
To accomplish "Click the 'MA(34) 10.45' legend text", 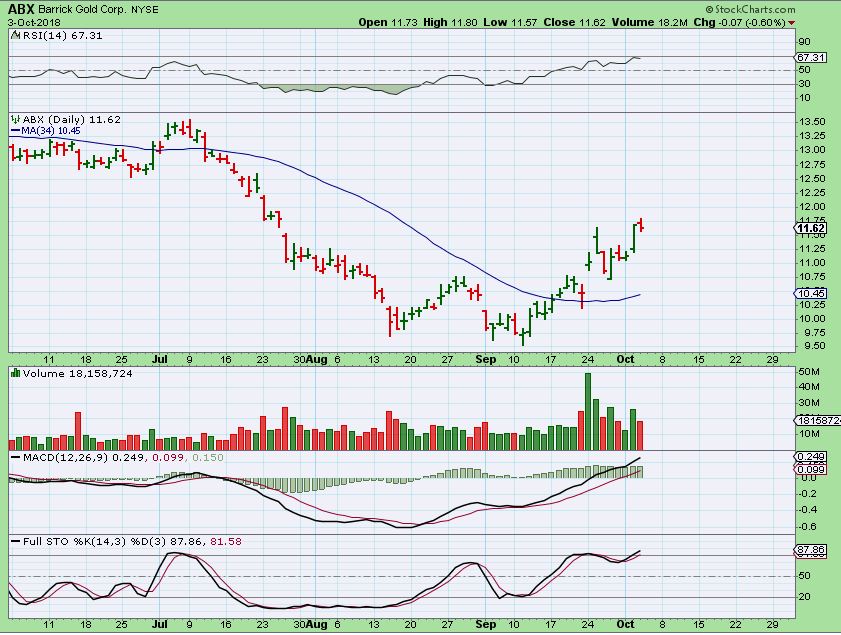I will click(51, 130).
